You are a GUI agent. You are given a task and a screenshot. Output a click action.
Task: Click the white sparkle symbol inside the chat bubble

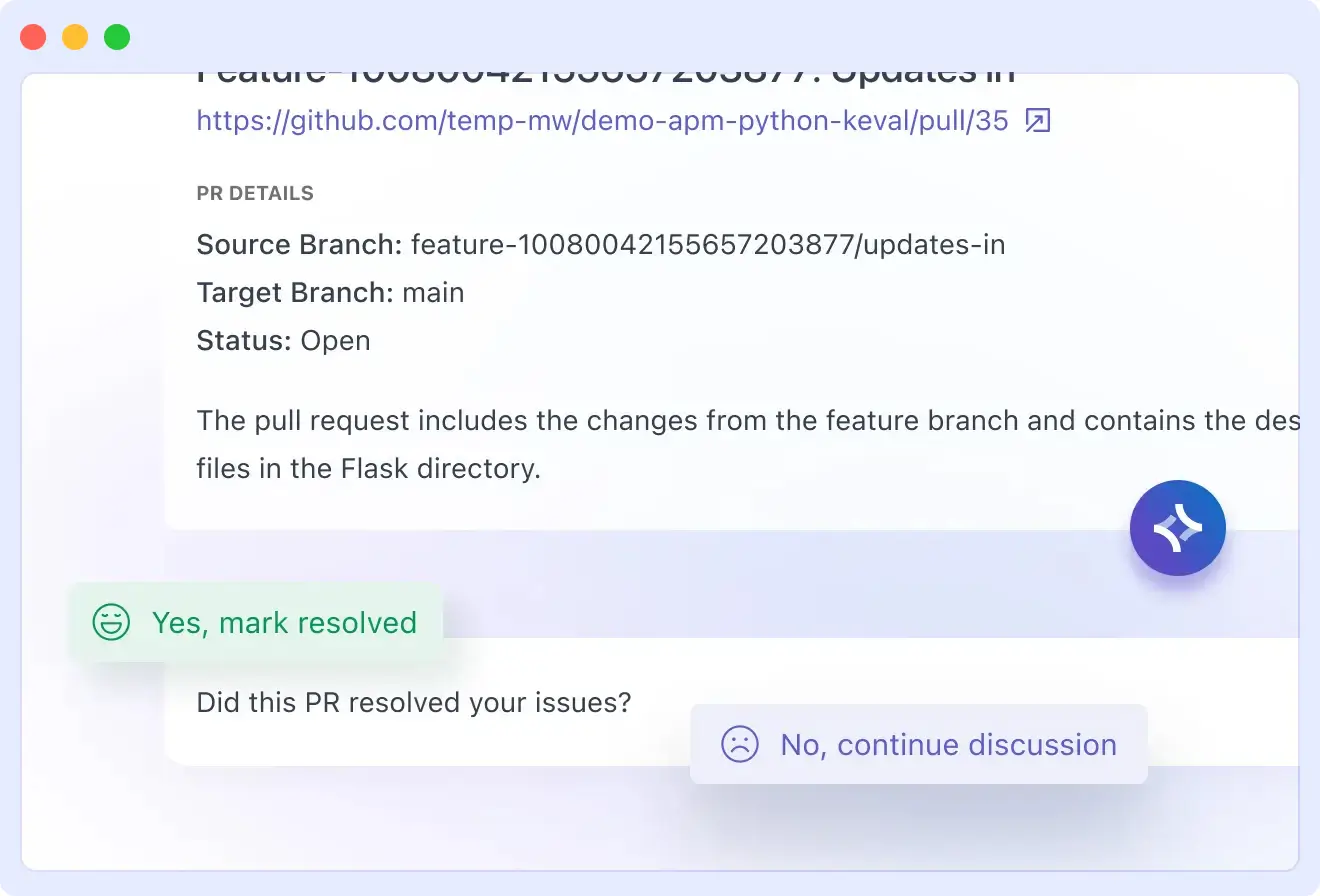[x=1177, y=528]
